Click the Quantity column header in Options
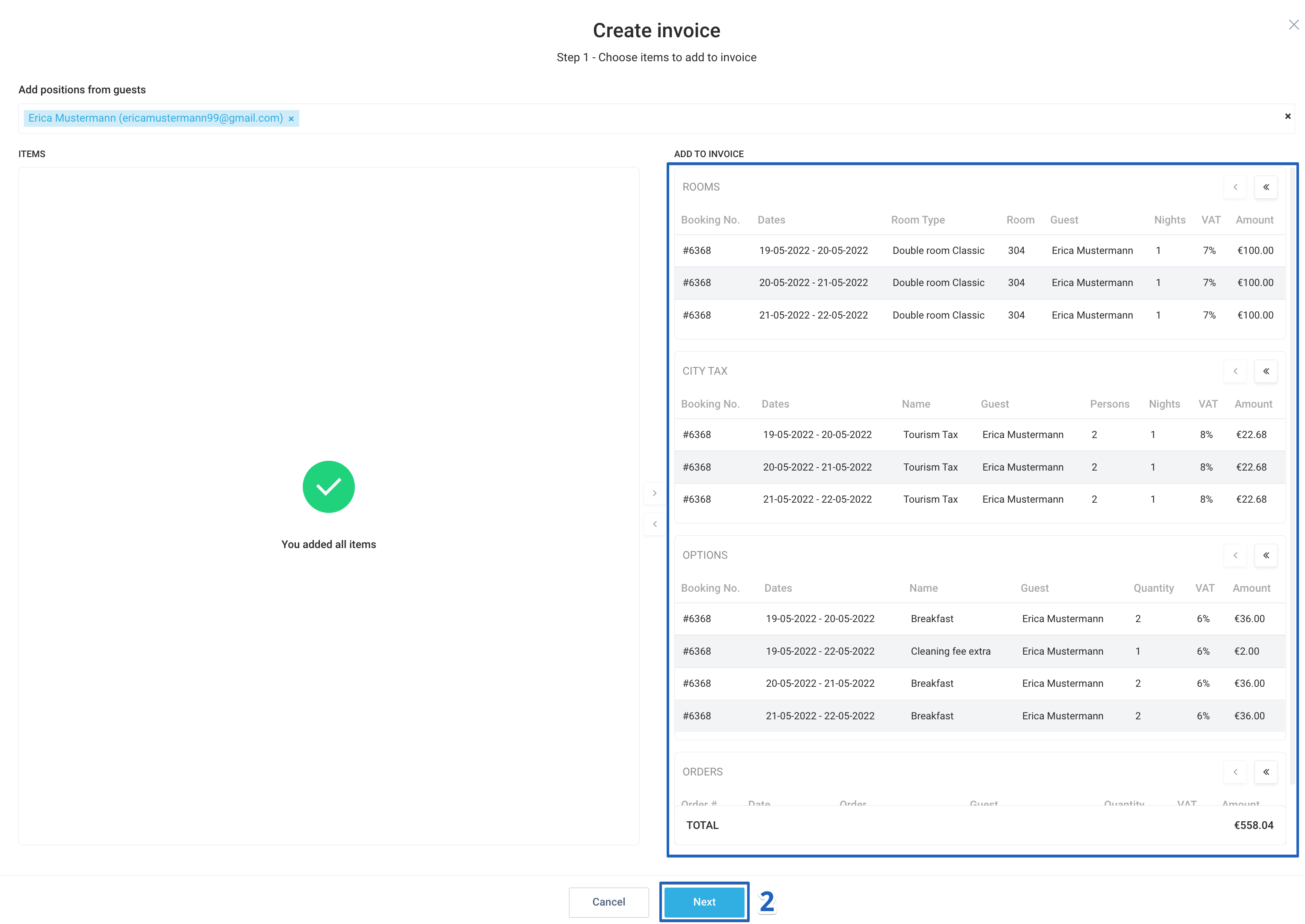The height and width of the screenshot is (924, 1305). pyautogui.click(x=1153, y=588)
